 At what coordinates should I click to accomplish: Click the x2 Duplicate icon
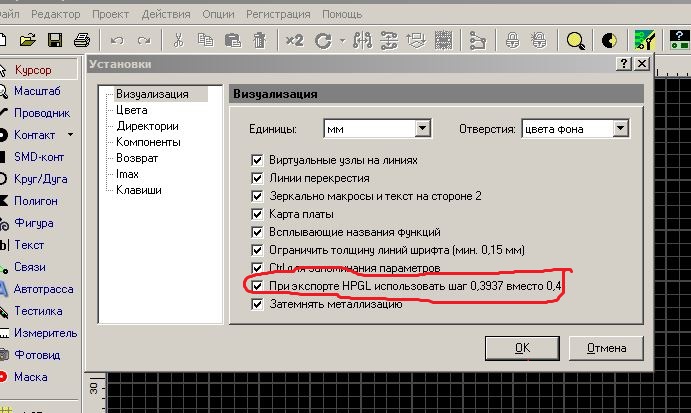click(294, 41)
